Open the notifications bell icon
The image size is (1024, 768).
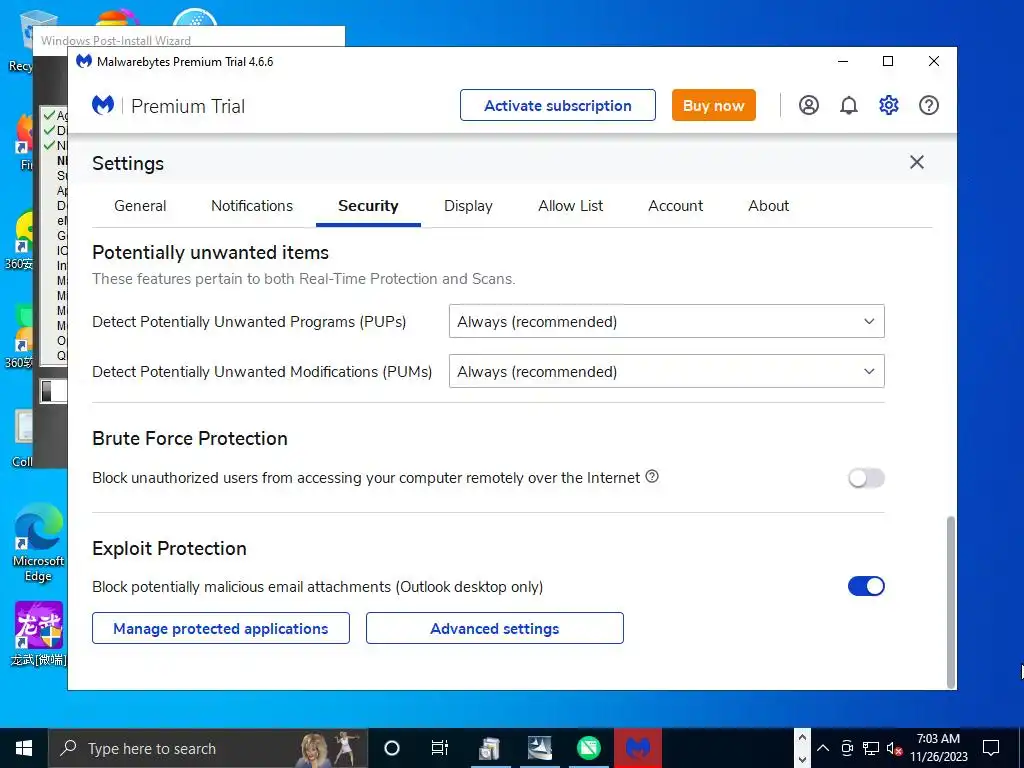[848, 105]
